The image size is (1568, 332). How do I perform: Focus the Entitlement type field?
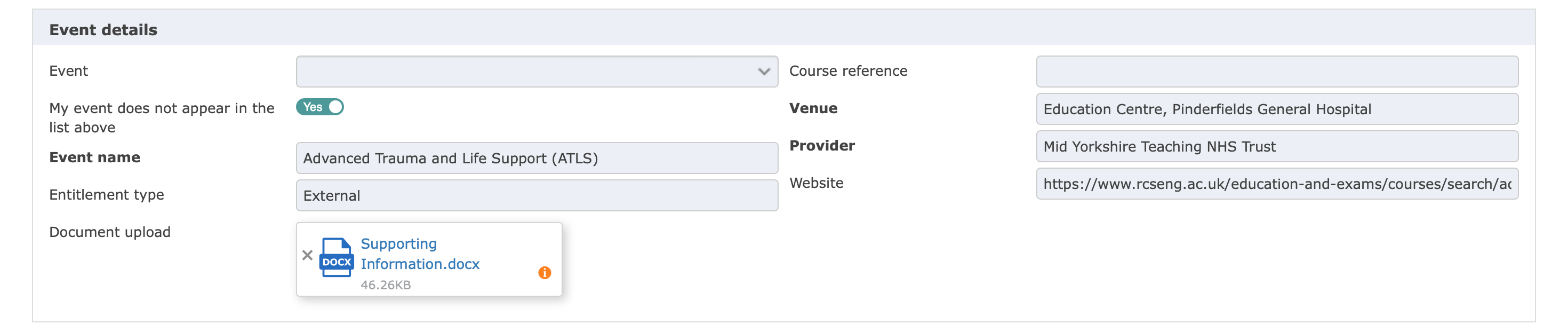coord(537,195)
